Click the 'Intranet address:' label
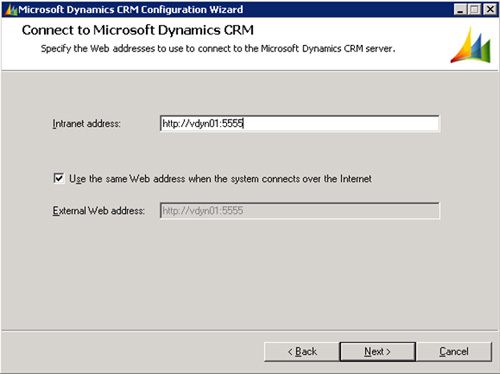Screen dimensions: 500x374 pos(86,124)
